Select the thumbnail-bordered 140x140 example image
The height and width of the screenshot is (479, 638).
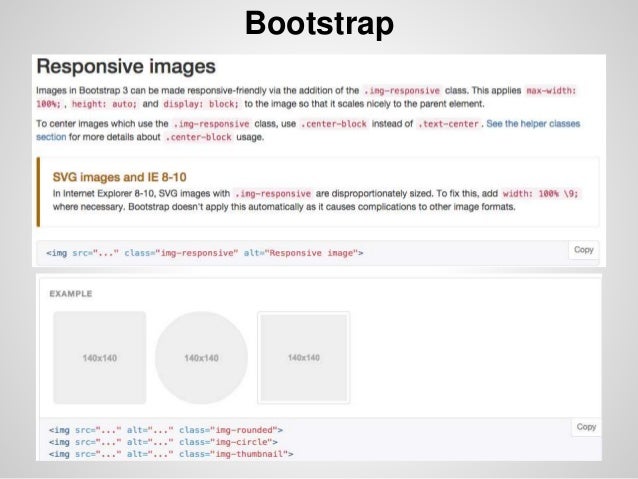304,358
